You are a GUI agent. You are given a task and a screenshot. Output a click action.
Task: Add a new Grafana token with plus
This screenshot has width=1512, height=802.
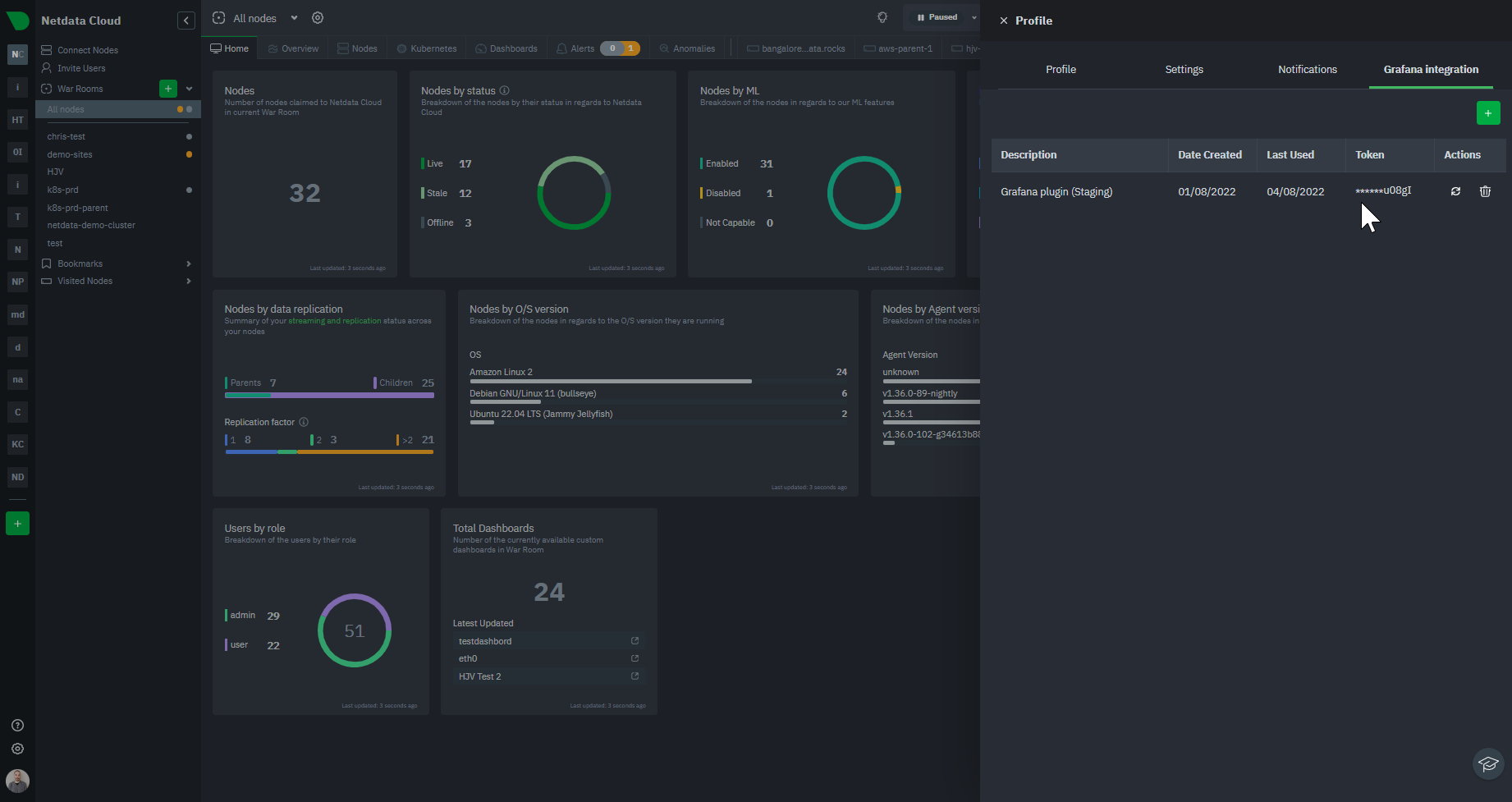1488,113
